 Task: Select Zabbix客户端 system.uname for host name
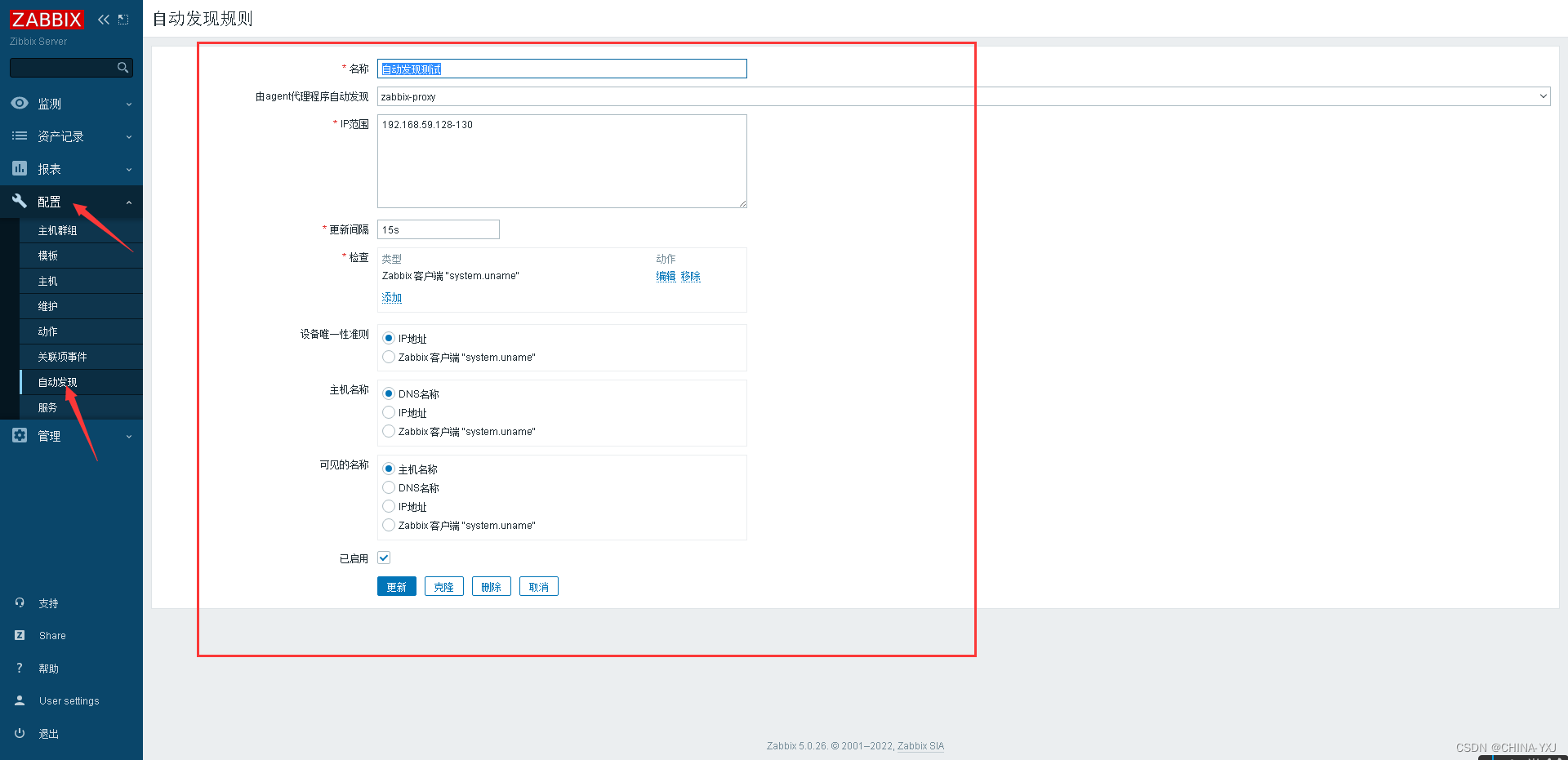[389, 431]
